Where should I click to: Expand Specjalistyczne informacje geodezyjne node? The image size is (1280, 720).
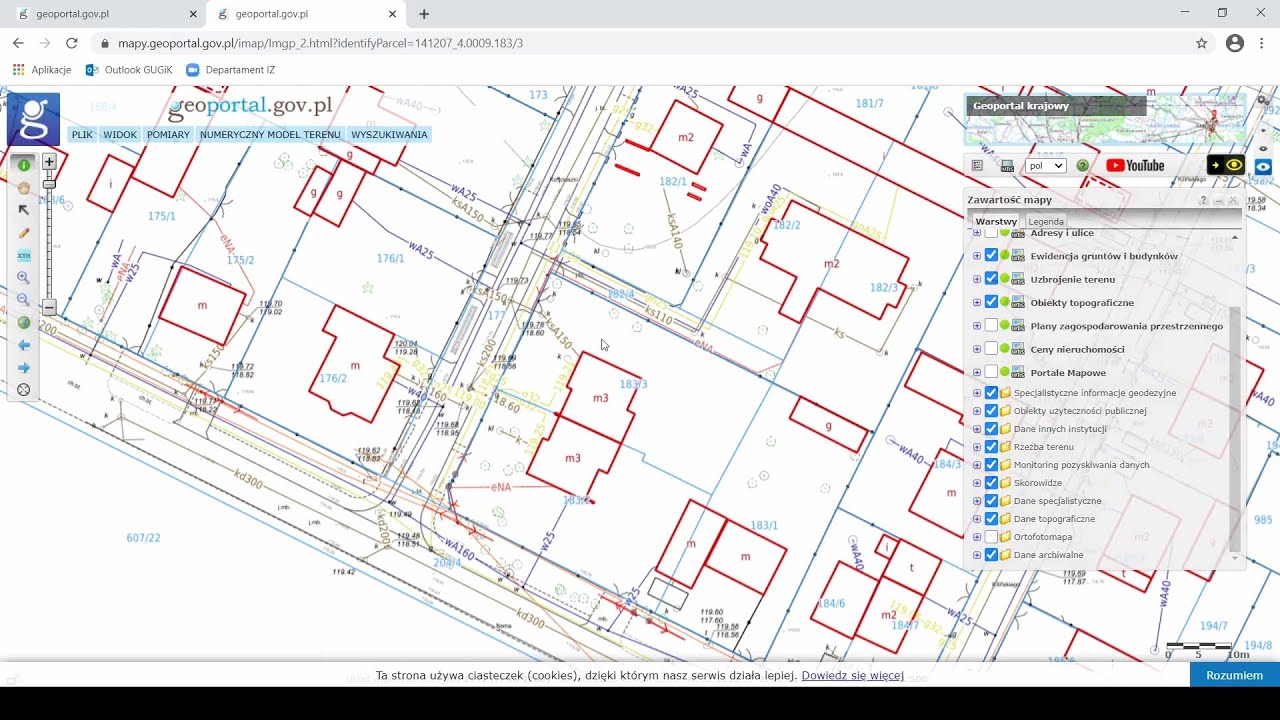pyautogui.click(x=977, y=393)
